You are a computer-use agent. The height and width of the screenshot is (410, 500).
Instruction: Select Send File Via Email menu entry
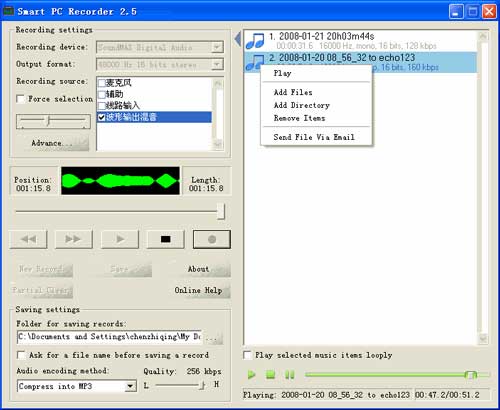(x=314, y=137)
